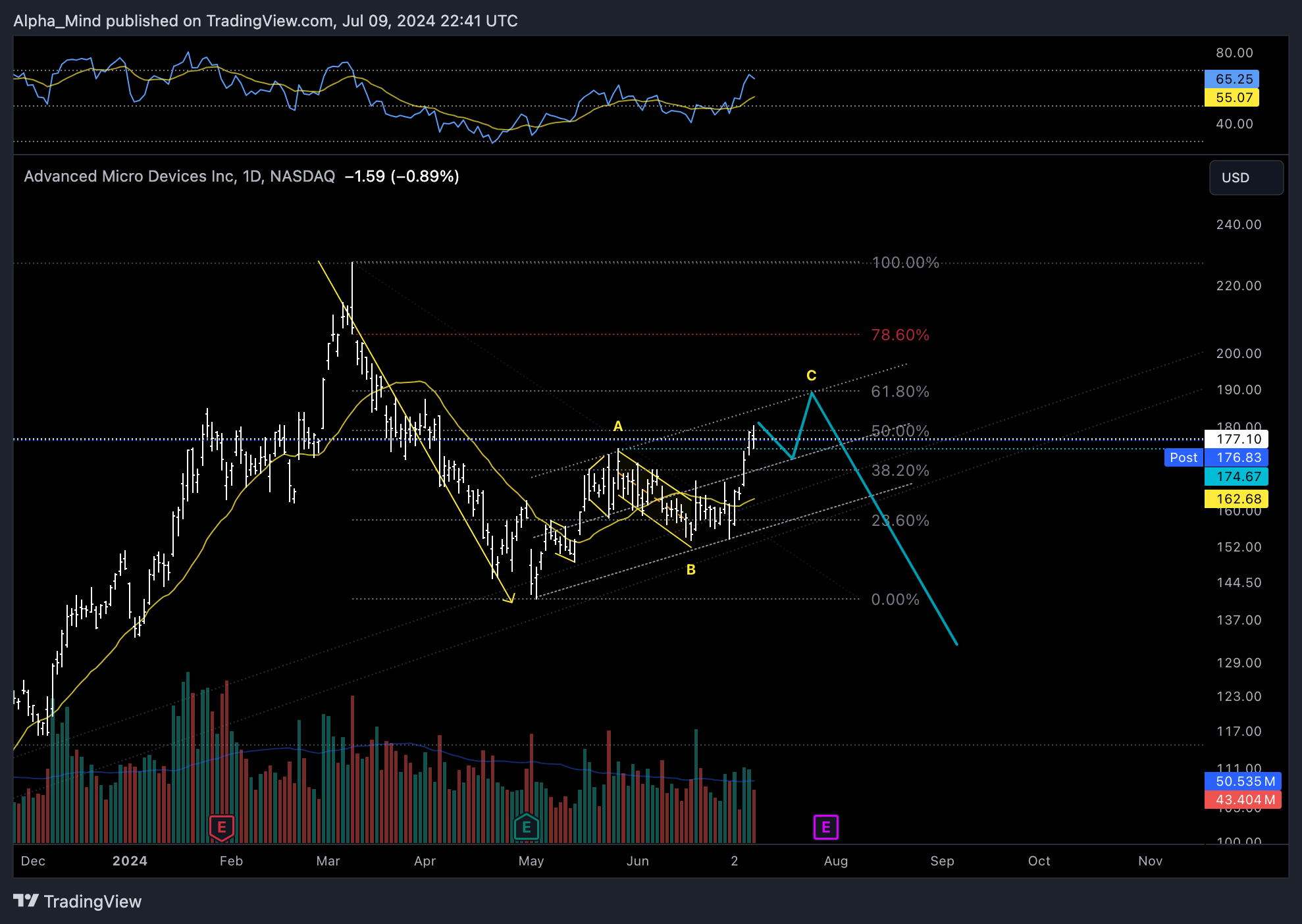
Task: Click the blue 65.25 RSI value tag
Action: pyautogui.click(x=1232, y=79)
